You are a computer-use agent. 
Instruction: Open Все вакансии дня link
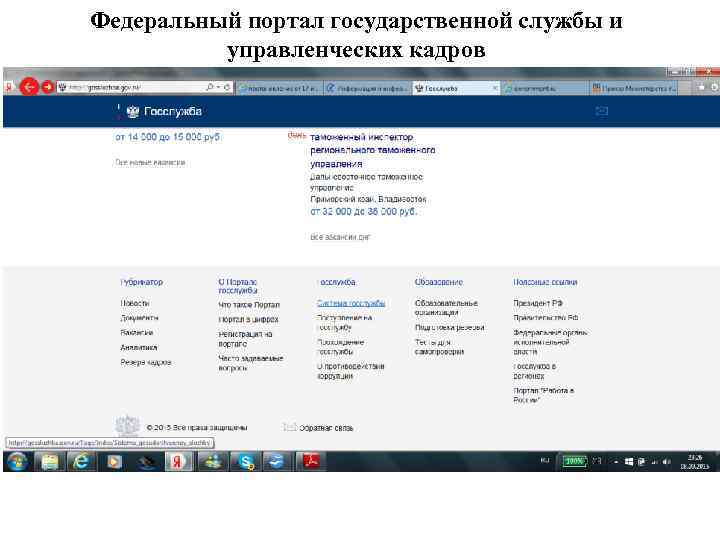click(x=339, y=237)
